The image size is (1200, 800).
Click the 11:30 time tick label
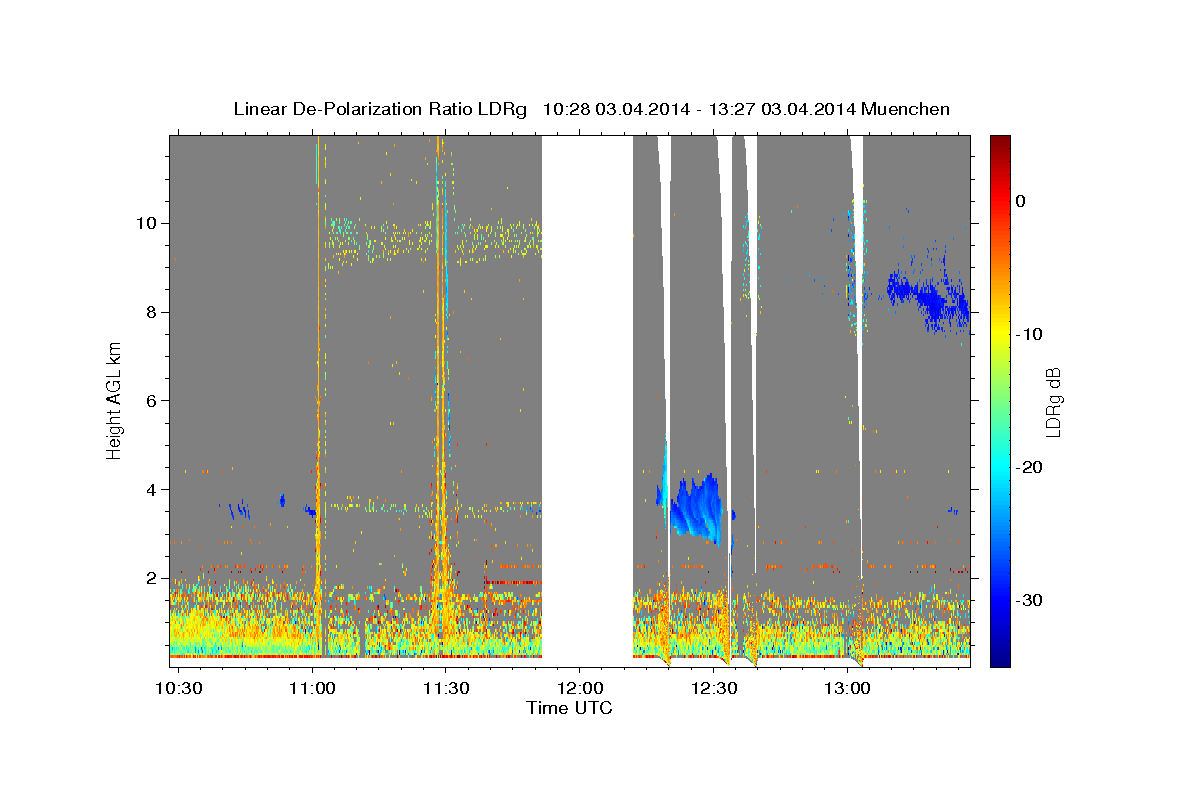(x=446, y=689)
